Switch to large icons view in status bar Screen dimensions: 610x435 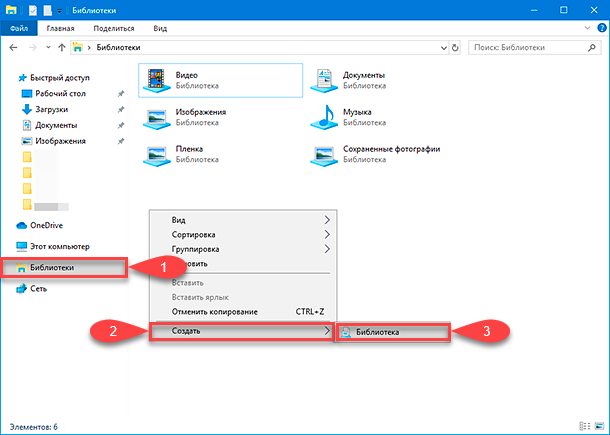point(599,426)
